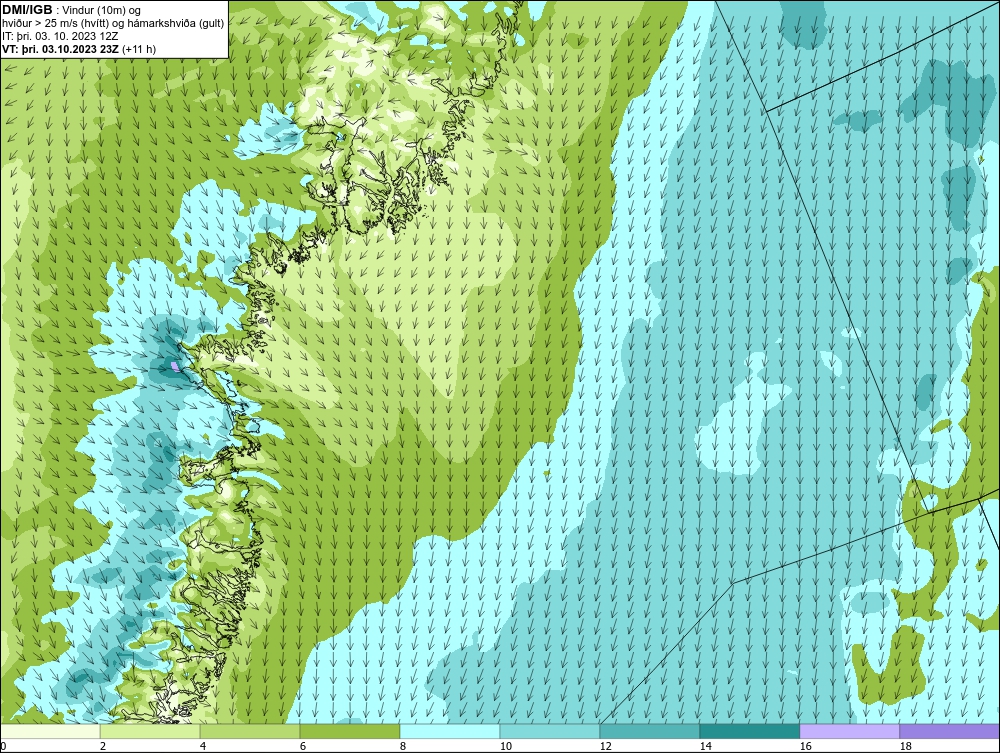Screen dimensions: 1000x753
Task: Click the legend scale label 18
Action: 906,746
